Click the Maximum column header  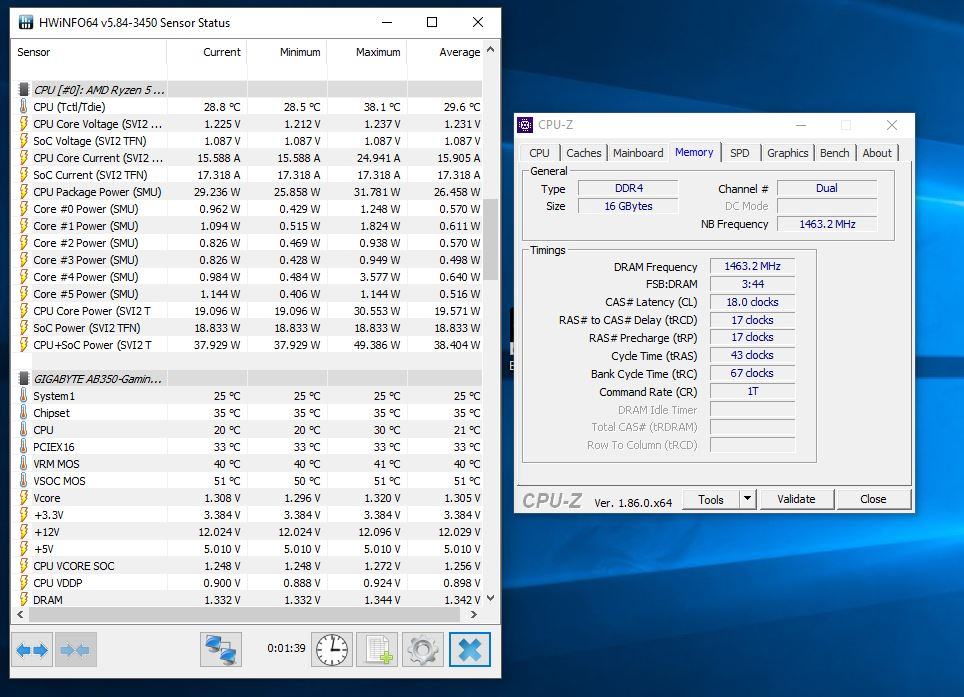pyautogui.click(x=367, y=52)
